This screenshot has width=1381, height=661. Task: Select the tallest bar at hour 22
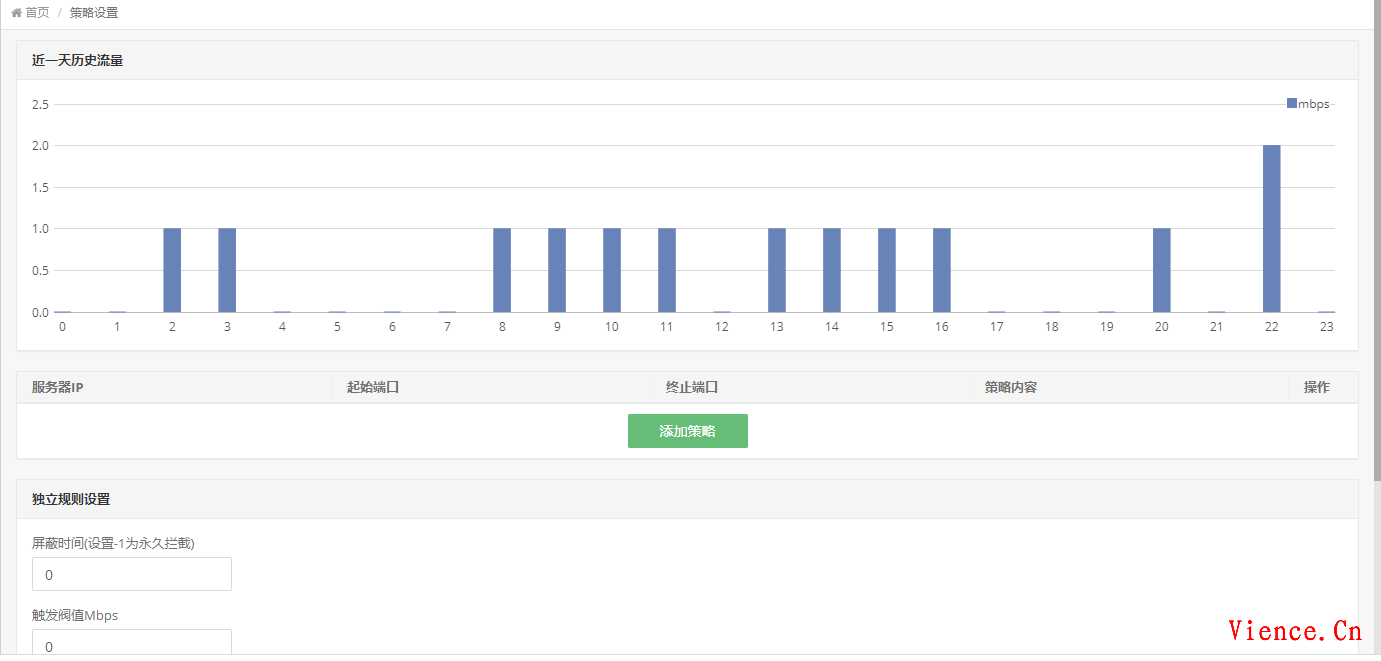tap(1271, 229)
